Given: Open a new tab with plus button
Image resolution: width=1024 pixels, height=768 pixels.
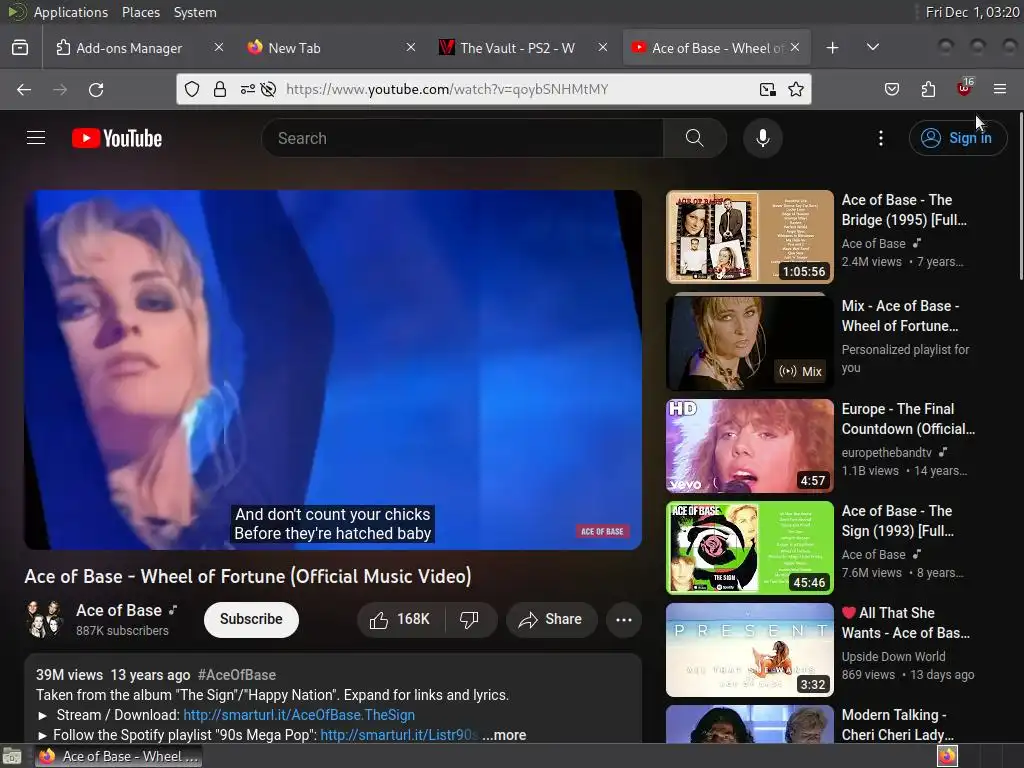Looking at the screenshot, I should 832,48.
